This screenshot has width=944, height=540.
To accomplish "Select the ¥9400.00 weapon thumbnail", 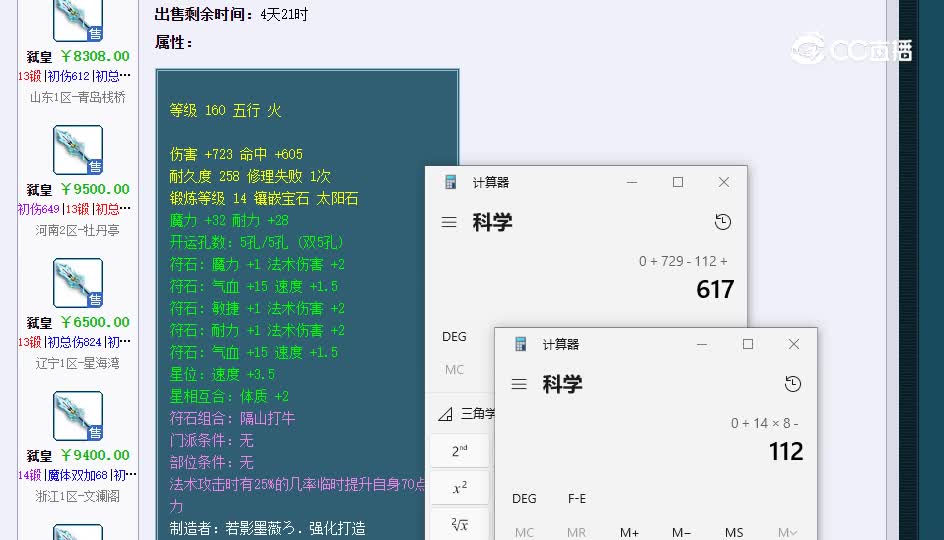I will pyautogui.click(x=78, y=416).
